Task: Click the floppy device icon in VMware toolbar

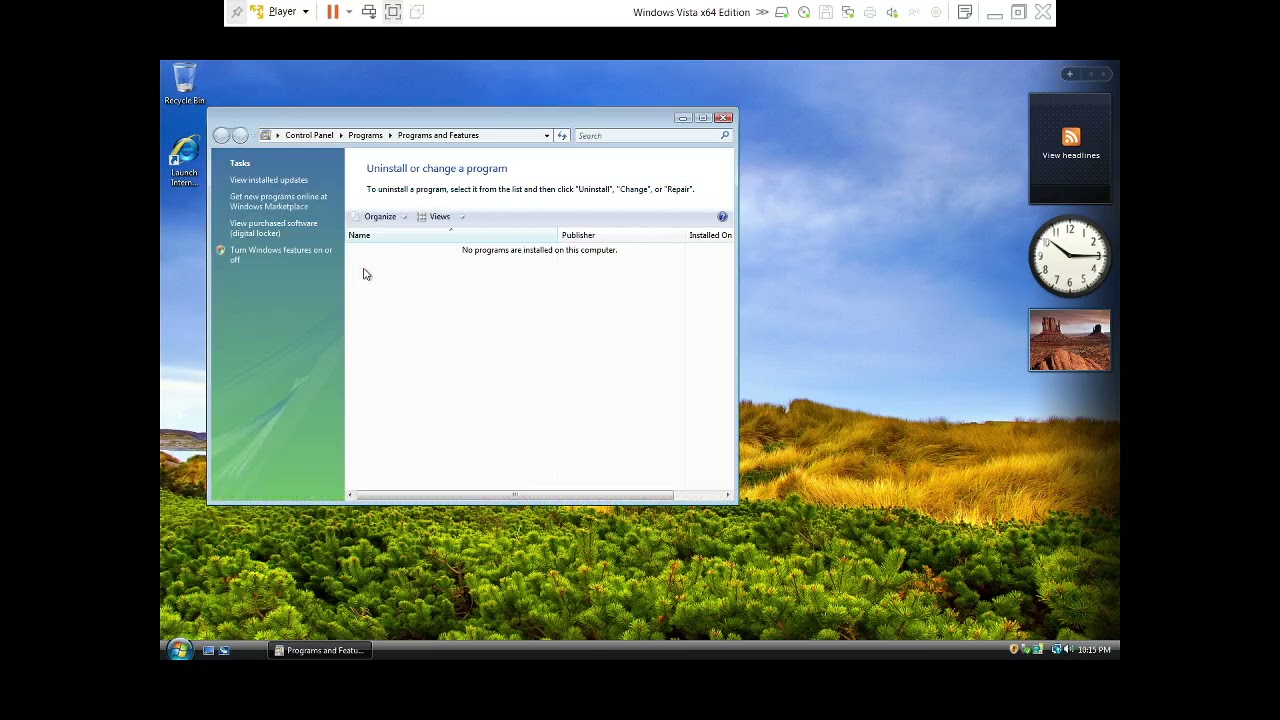Action: [826, 12]
